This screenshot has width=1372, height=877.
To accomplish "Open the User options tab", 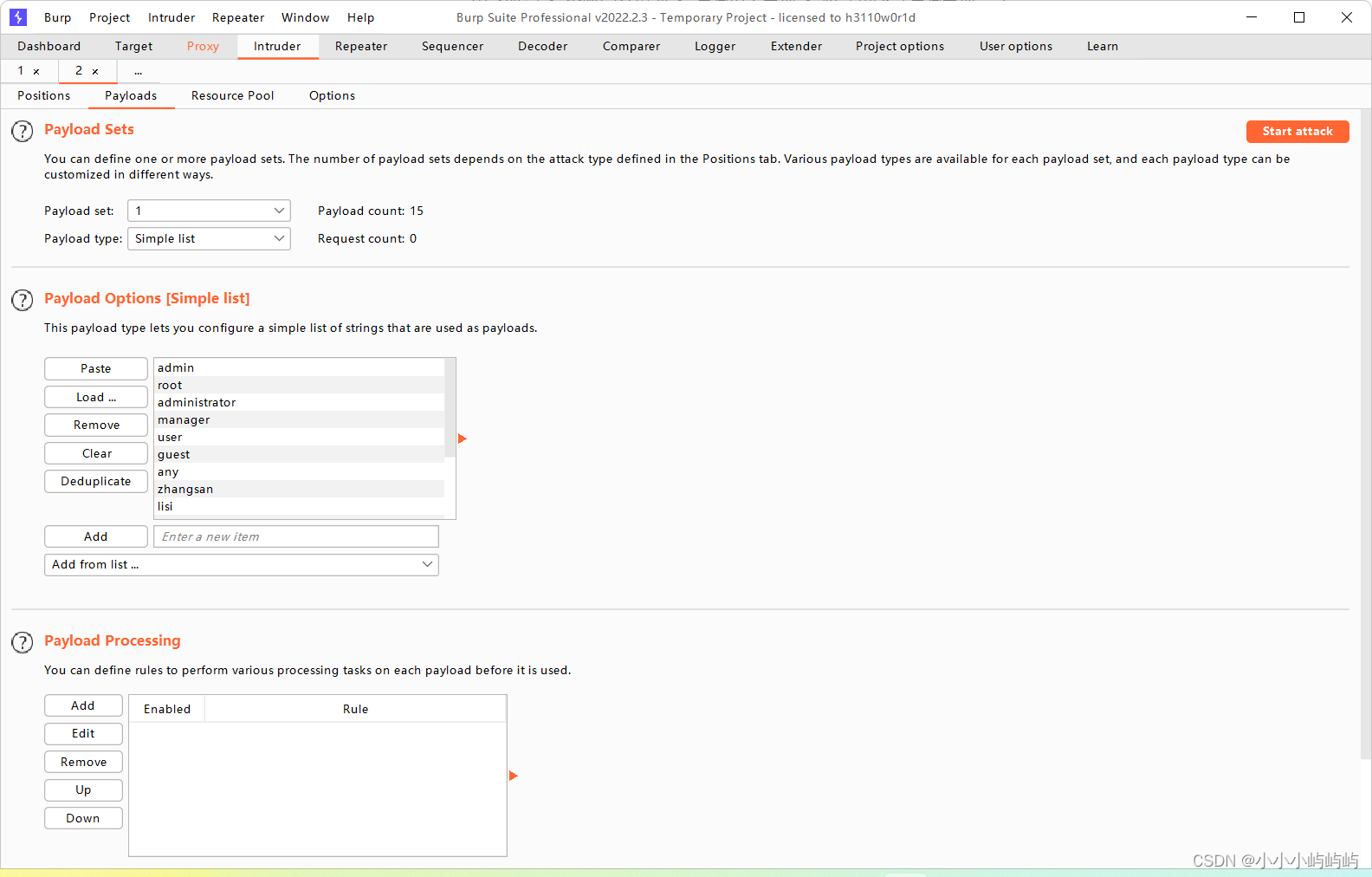I will [1016, 46].
